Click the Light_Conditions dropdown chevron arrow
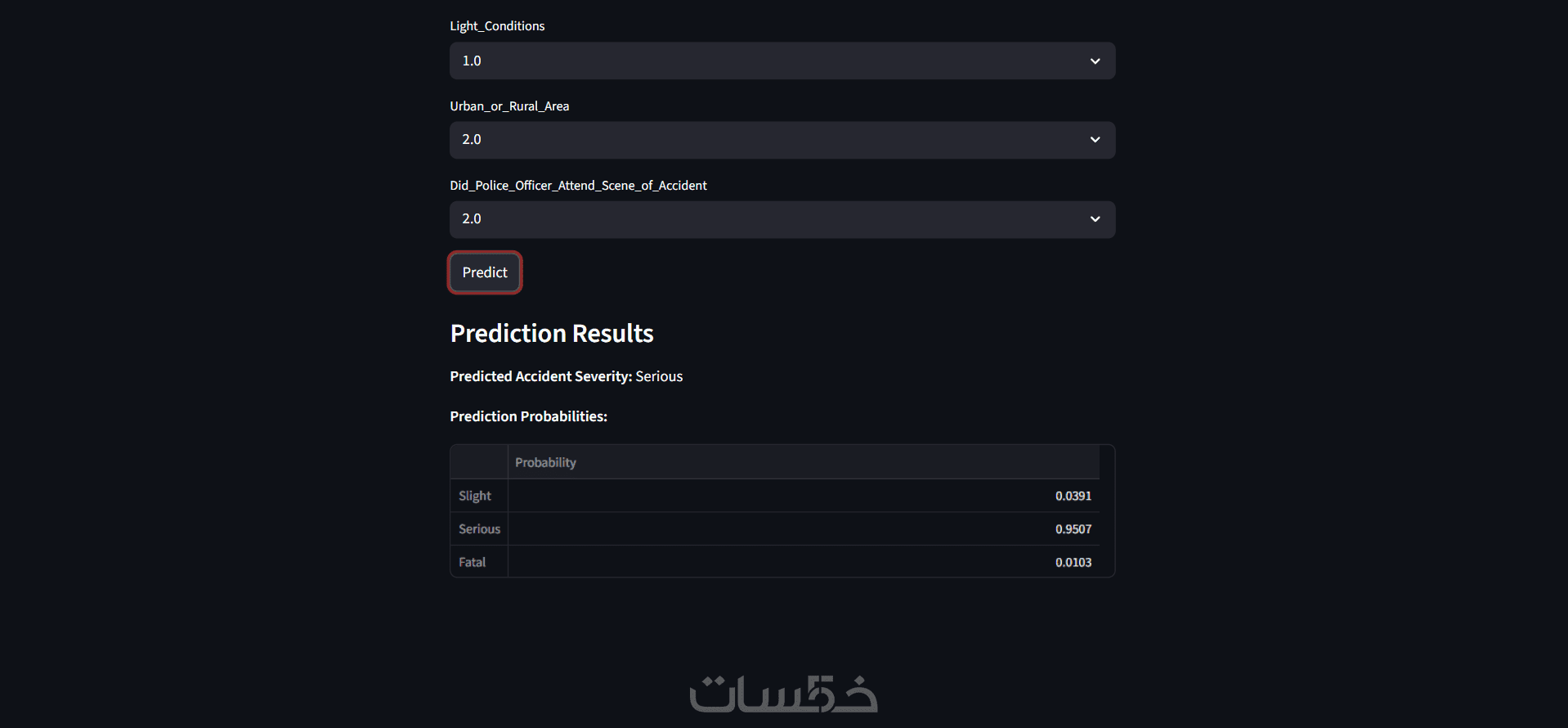Screen dimensions: 1568x728 [1095, 61]
